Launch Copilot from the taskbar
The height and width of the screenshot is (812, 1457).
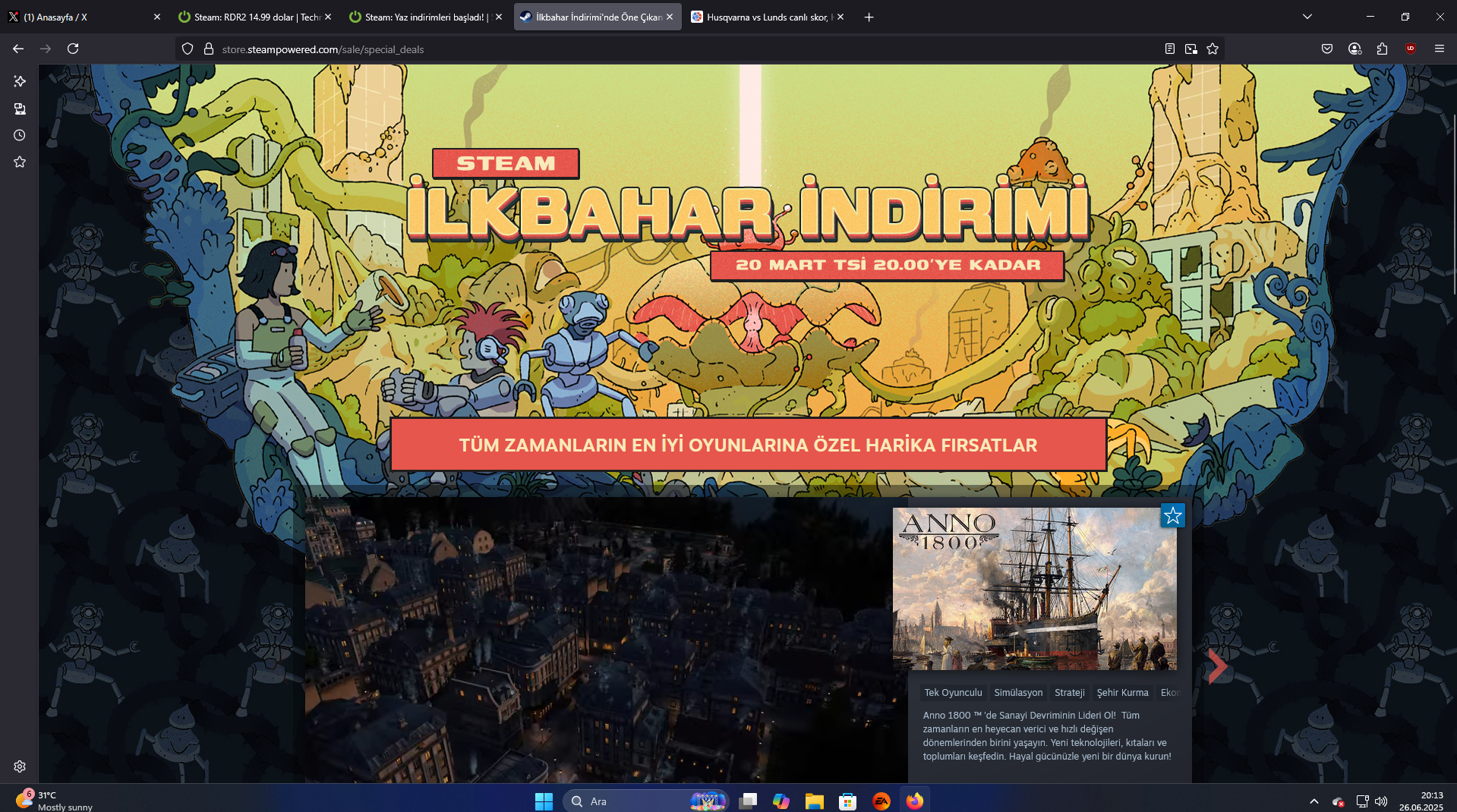point(781,801)
